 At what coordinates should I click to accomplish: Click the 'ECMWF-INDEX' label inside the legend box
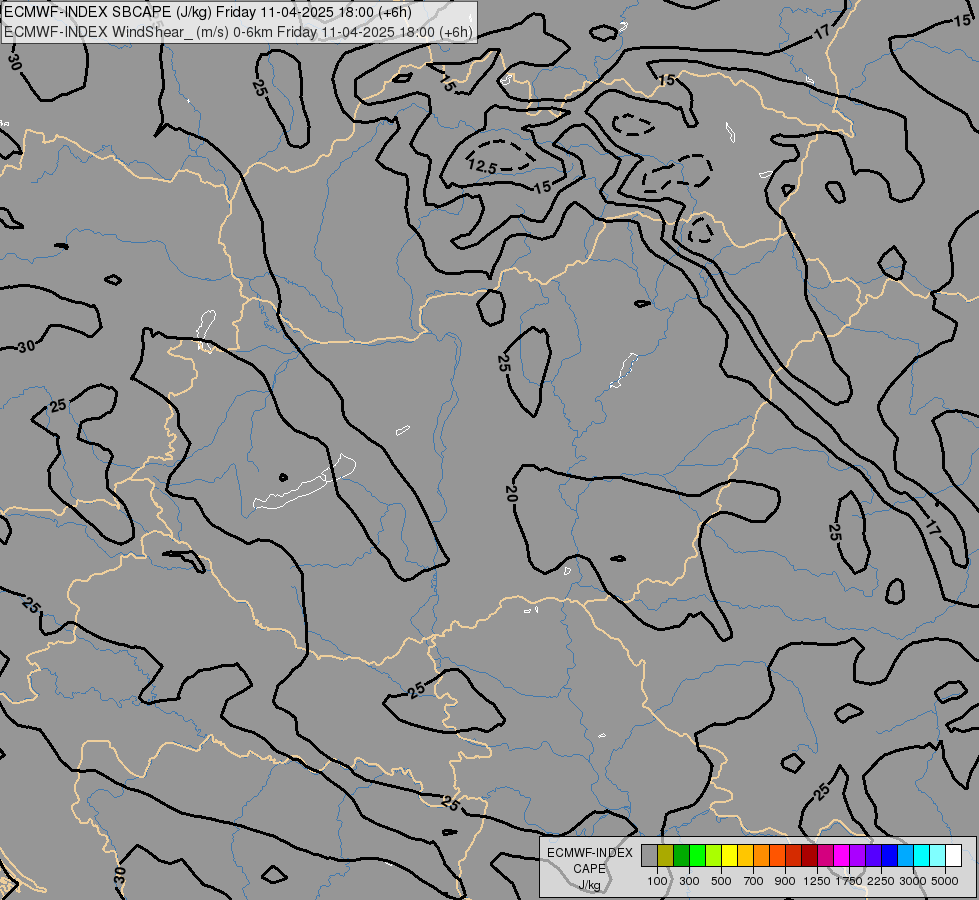coord(589,853)
